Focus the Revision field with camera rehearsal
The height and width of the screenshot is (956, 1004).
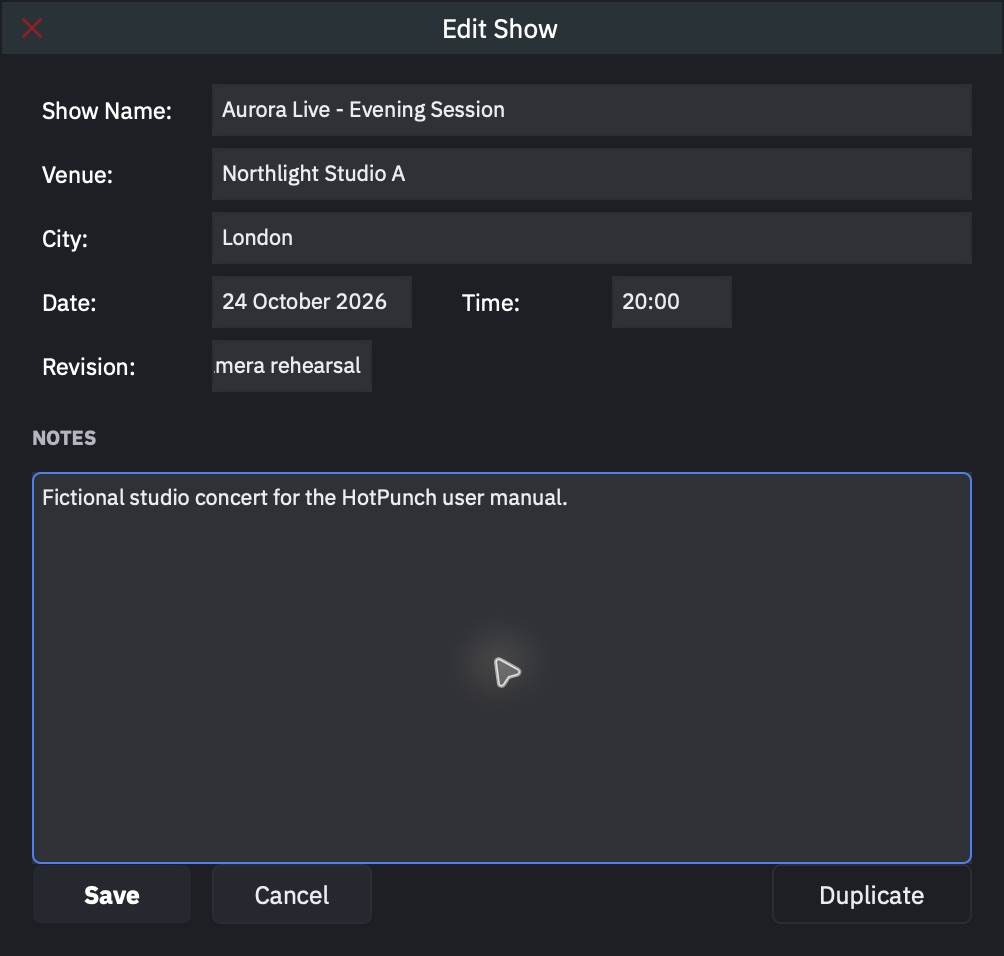point(292,366)
